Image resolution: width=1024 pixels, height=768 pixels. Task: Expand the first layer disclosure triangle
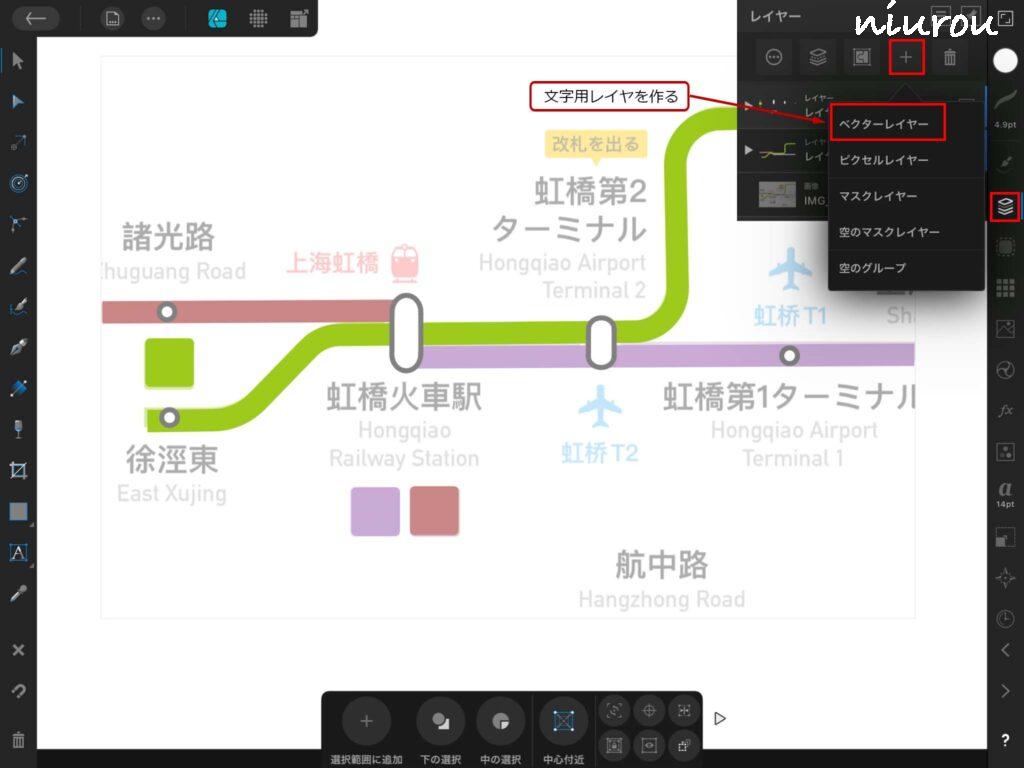[747, 106]
